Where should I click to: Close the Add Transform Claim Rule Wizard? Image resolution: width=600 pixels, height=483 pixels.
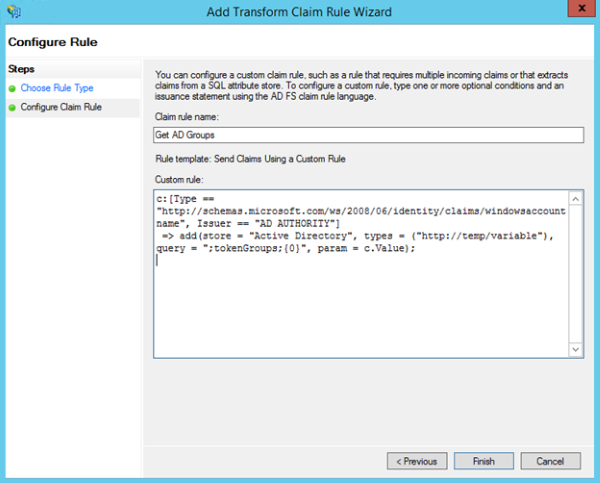point(581,8)
